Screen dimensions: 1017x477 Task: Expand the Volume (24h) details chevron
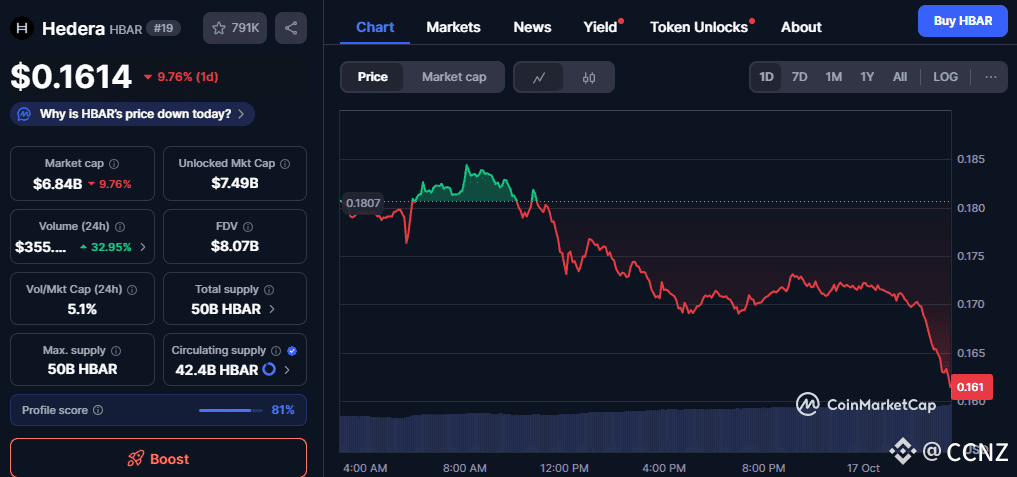[143, 246]
